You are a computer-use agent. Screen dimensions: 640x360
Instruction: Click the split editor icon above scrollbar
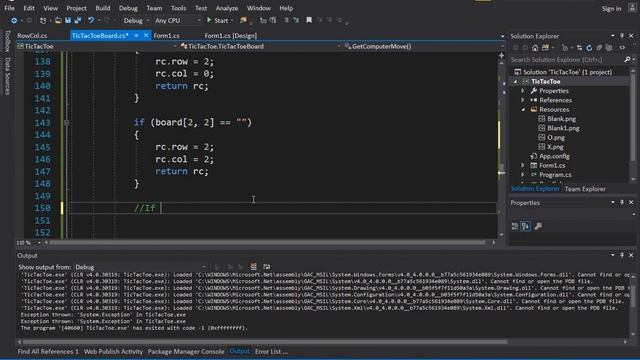click(x=502, y=56)
